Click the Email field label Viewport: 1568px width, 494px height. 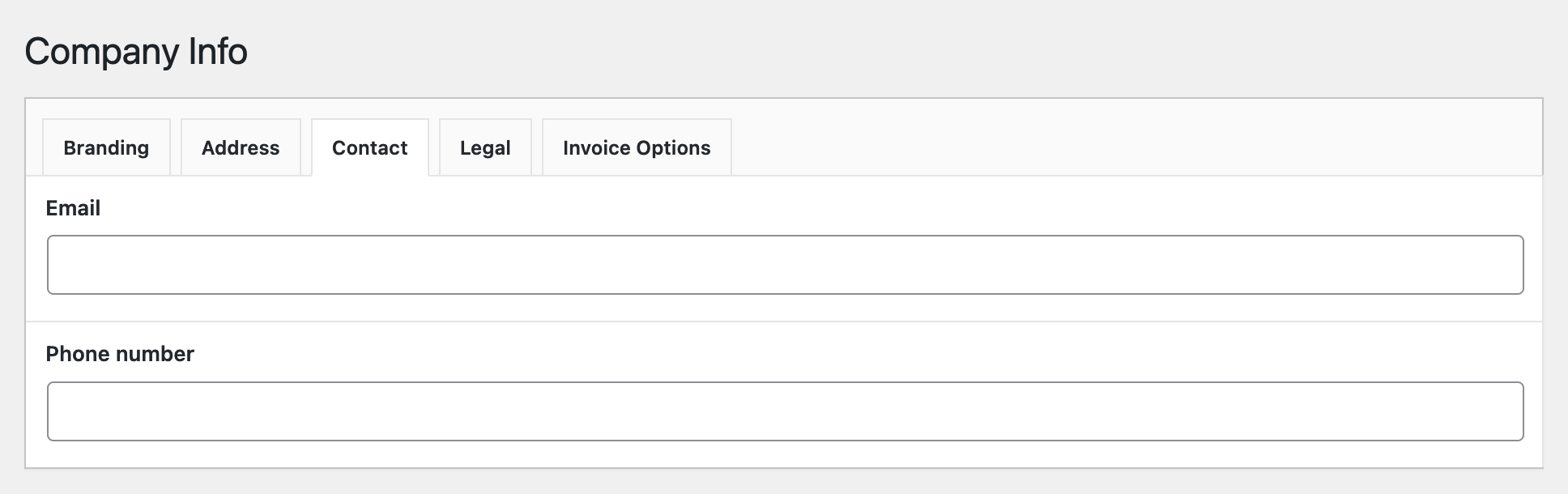pyautogui.click(x=73, y=208)
